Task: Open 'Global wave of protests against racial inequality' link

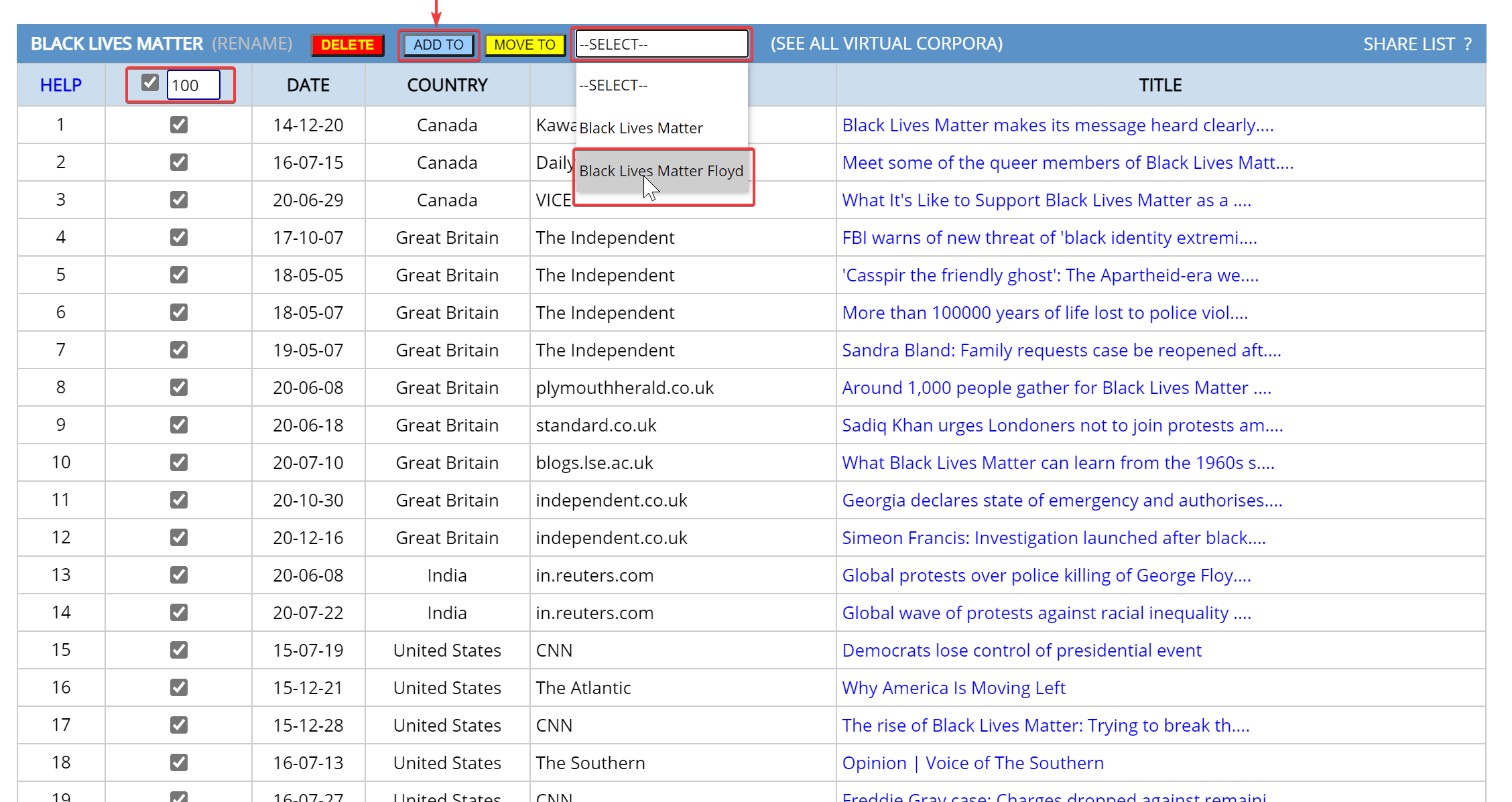Action: [1046, 613]
